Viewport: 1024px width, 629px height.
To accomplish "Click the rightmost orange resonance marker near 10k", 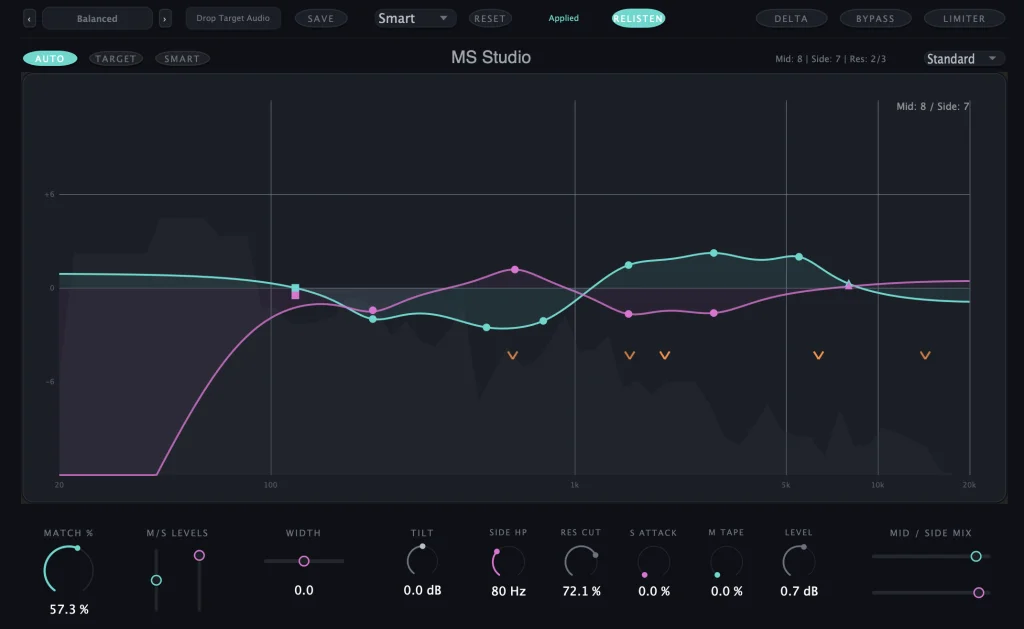I will point(925,354).
